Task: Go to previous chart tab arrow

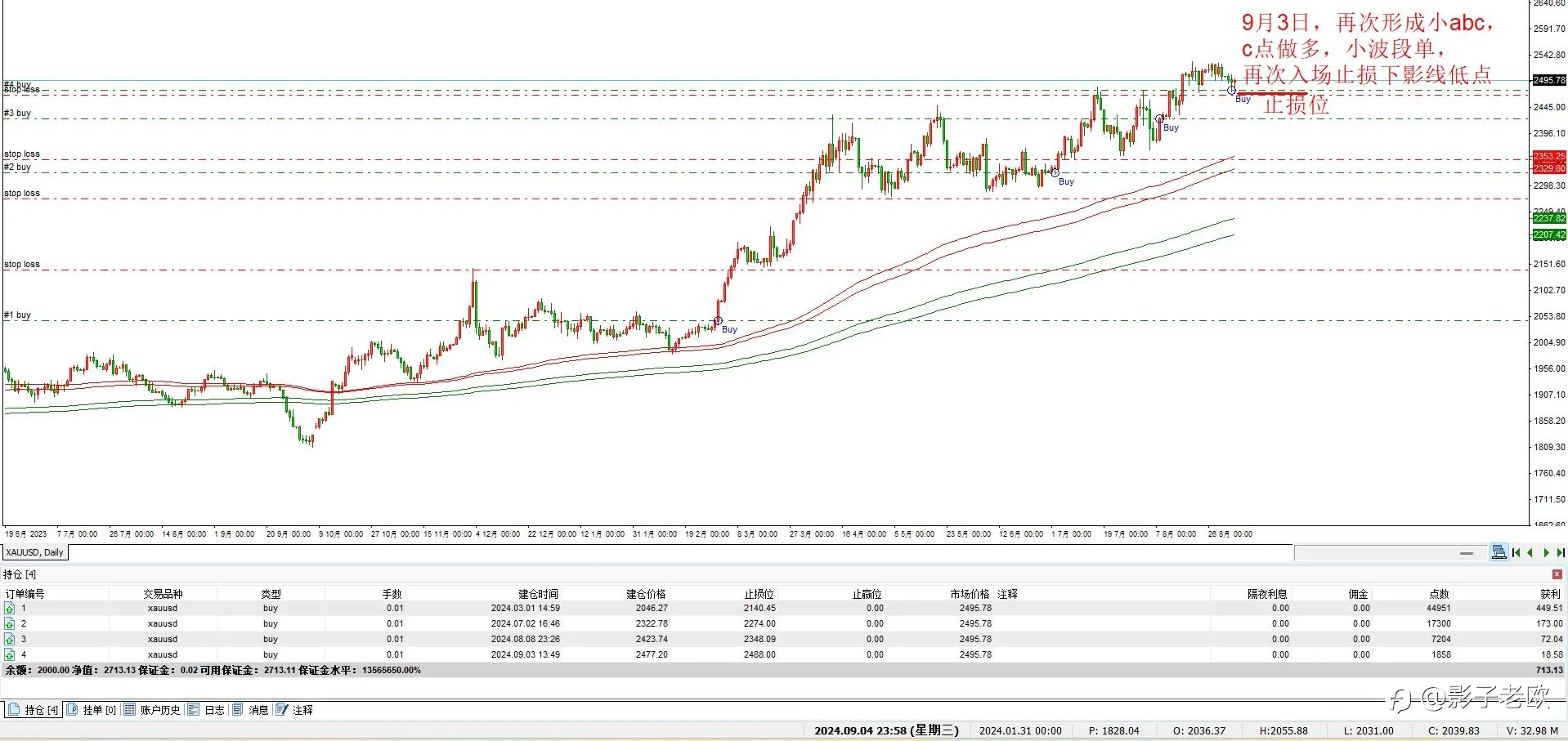Action: pyautogui.click(x=1530, y=553)
